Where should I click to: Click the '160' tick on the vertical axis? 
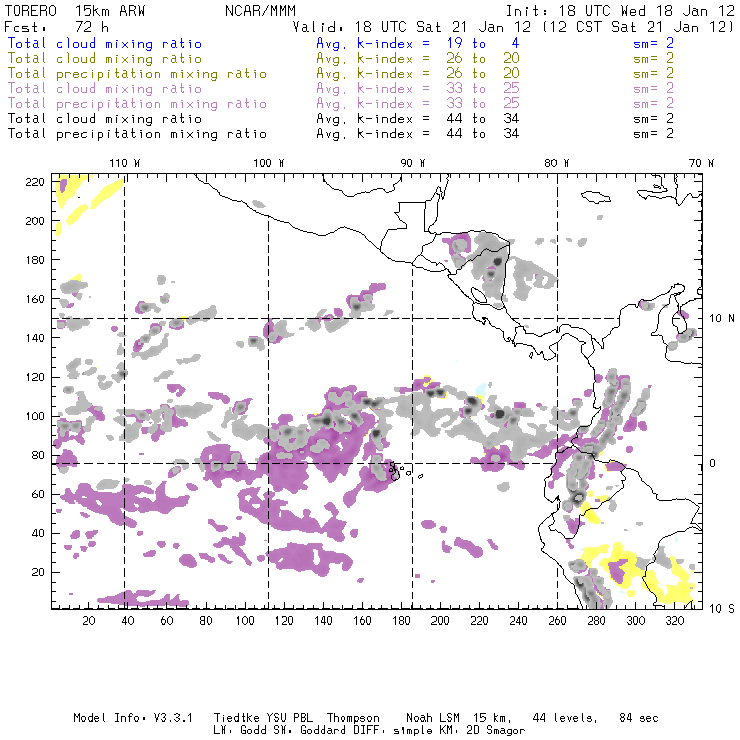pos(35,299)
